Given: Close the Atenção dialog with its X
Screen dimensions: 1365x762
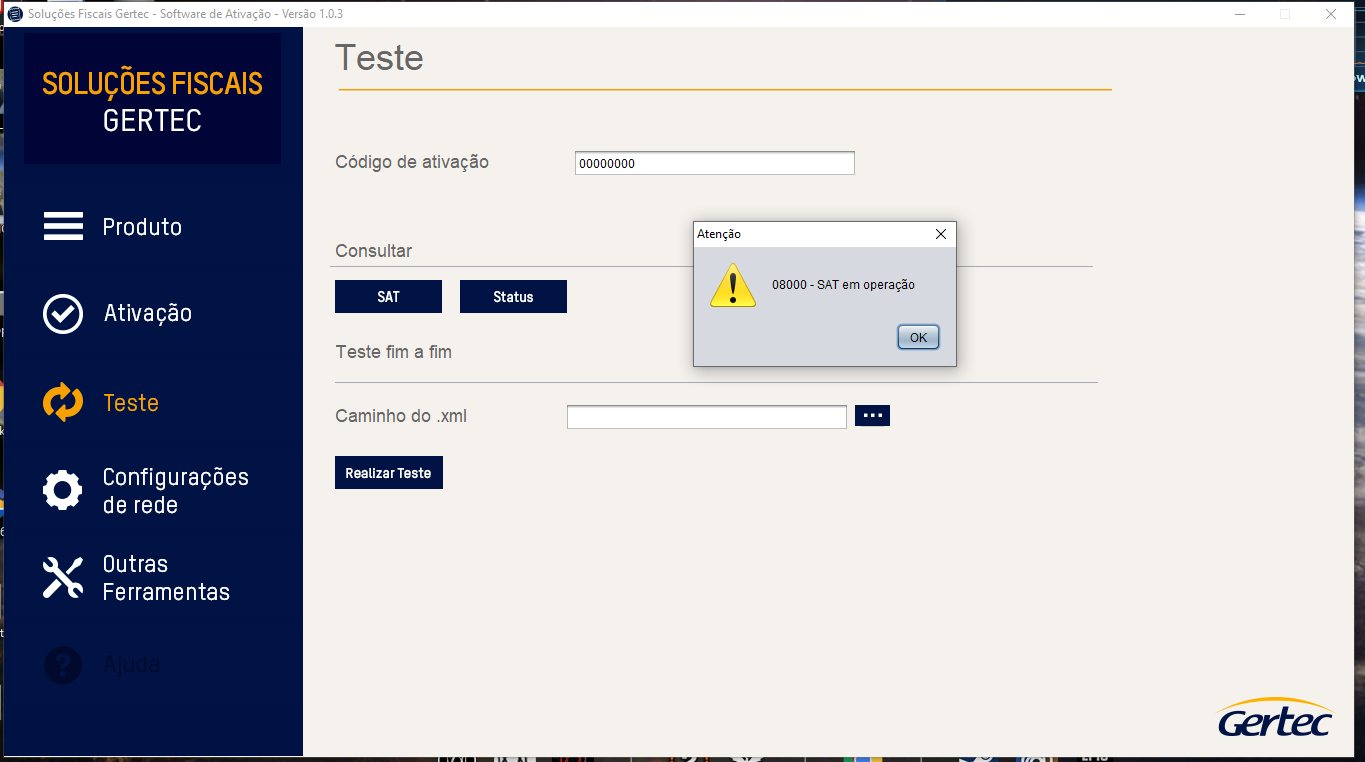Looking at the screenshot, I should point(940,234).
